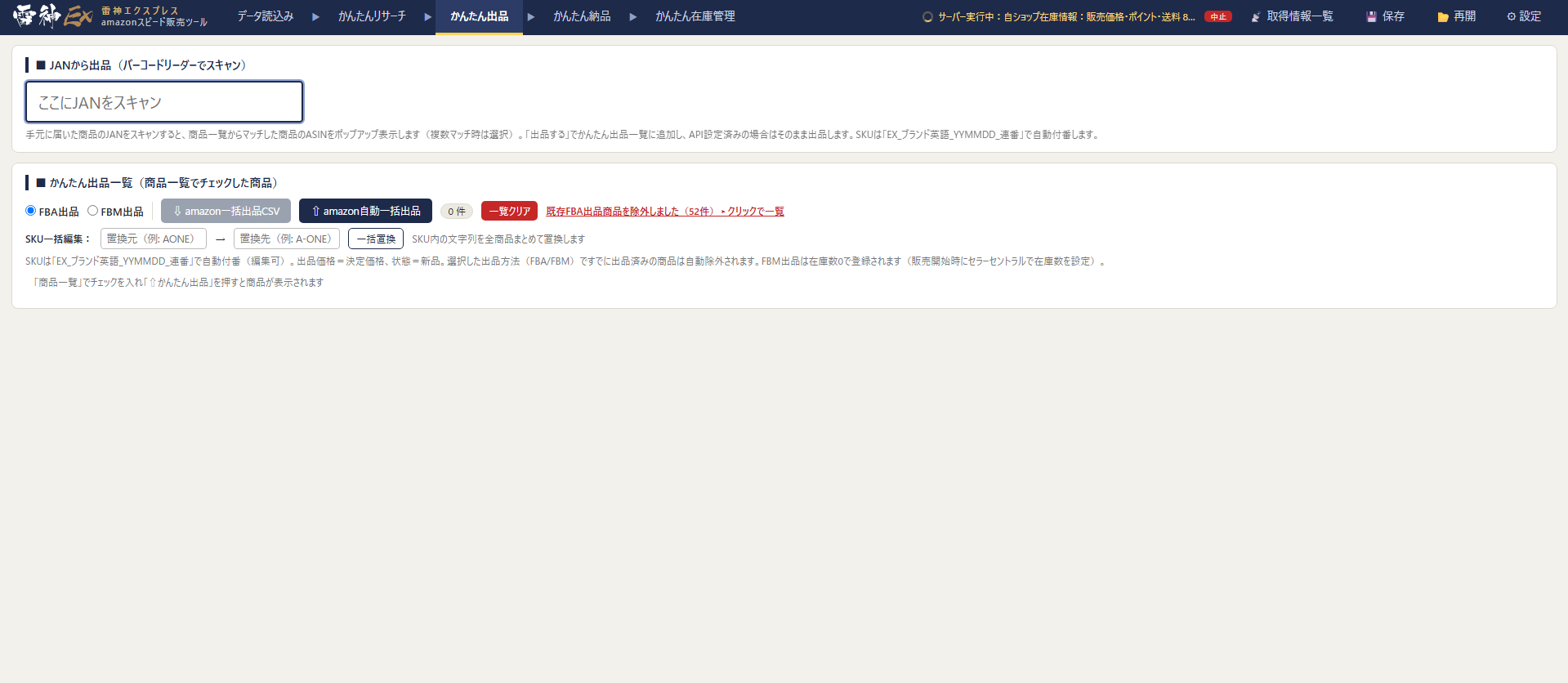
Task: Click the 雷神エクスプレス logo
Action: [110, 16]
